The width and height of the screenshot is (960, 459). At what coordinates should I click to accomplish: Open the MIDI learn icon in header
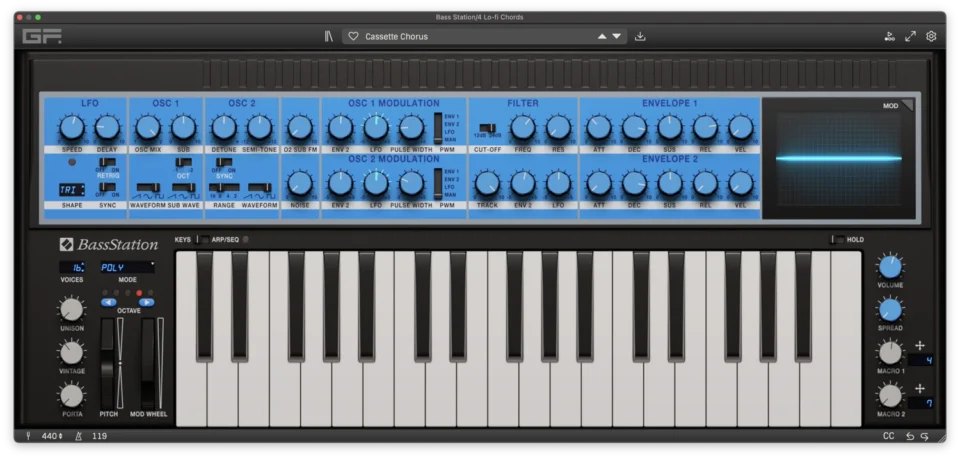click(x=890, y=37)
